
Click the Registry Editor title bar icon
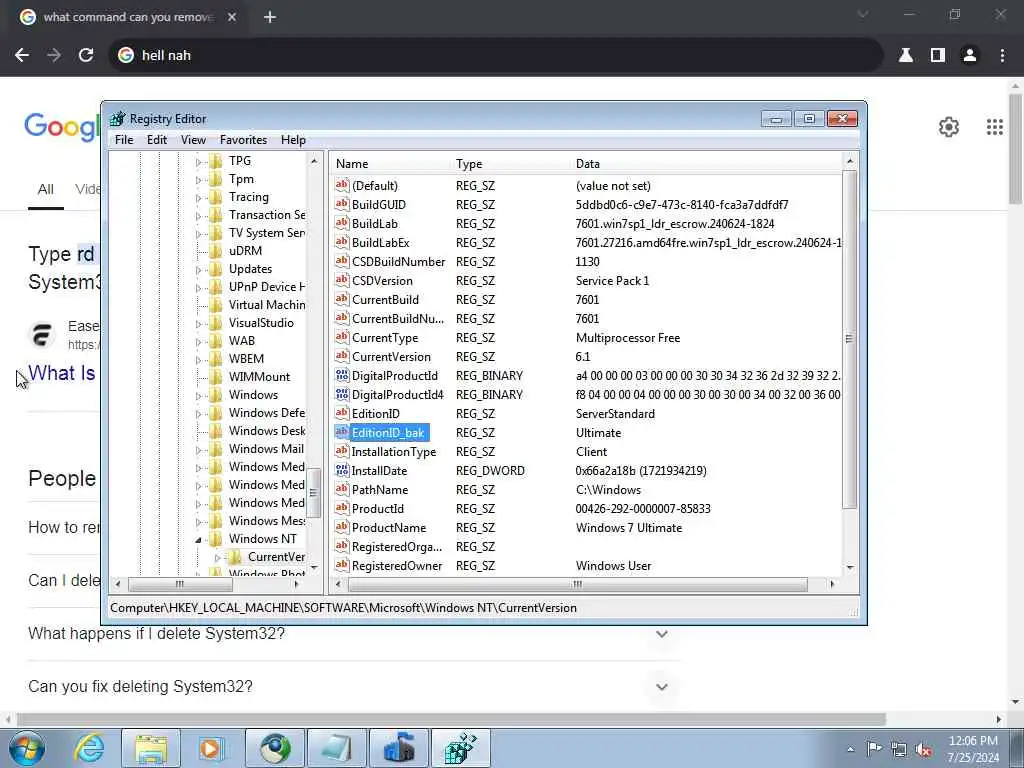click(118, 119)
